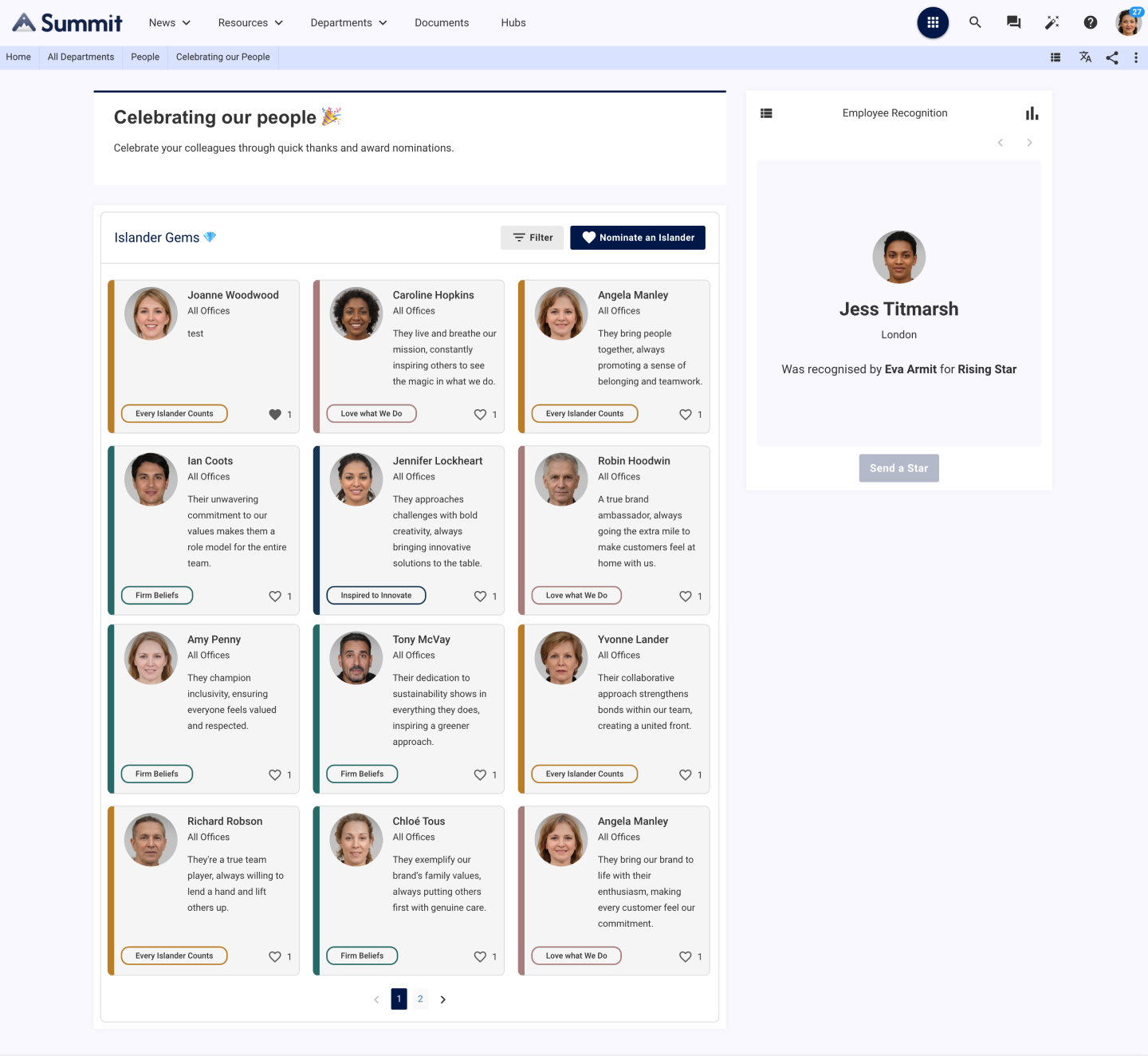
Task: Open the chat messages icon
Action: tap(1013, 22)
